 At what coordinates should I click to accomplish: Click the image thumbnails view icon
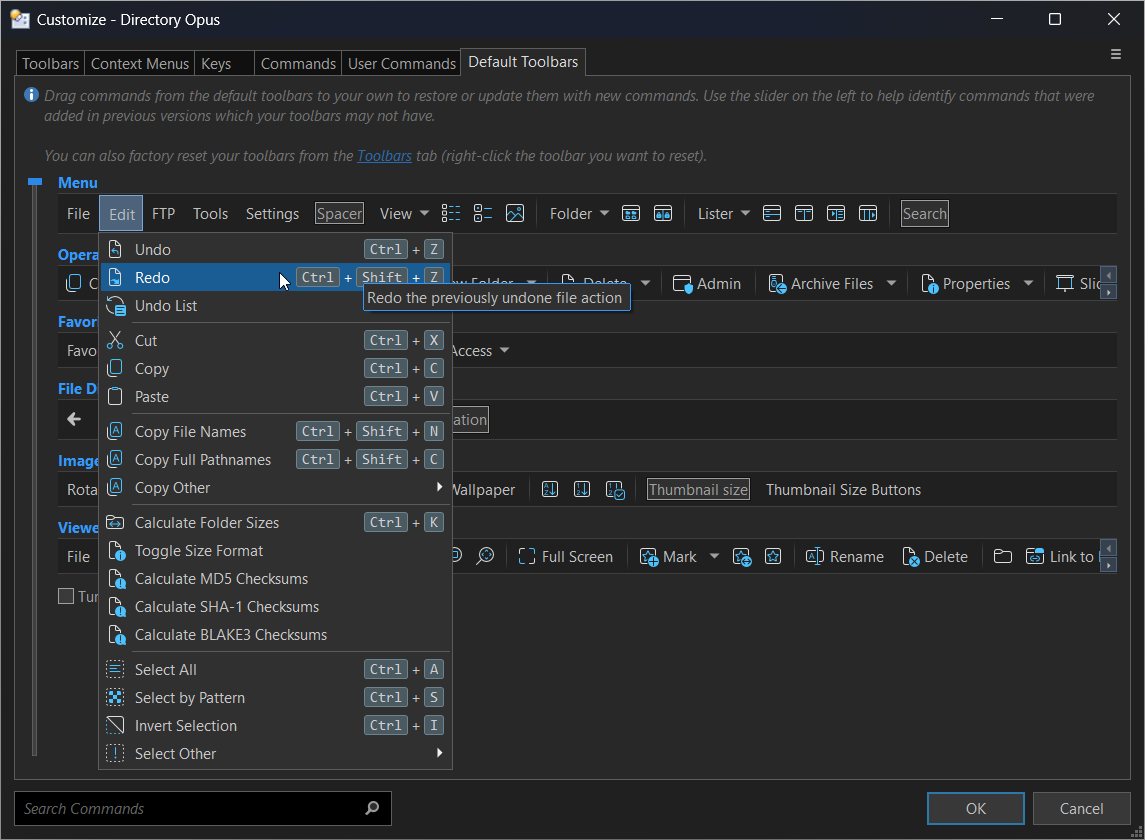point(516,213)
